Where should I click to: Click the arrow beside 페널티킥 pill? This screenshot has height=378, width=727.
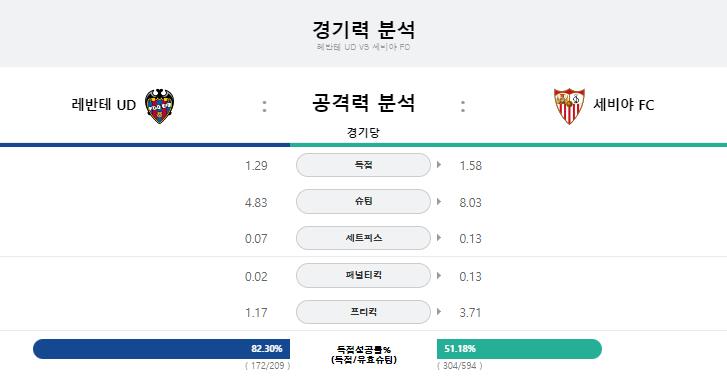click(439, 275)
